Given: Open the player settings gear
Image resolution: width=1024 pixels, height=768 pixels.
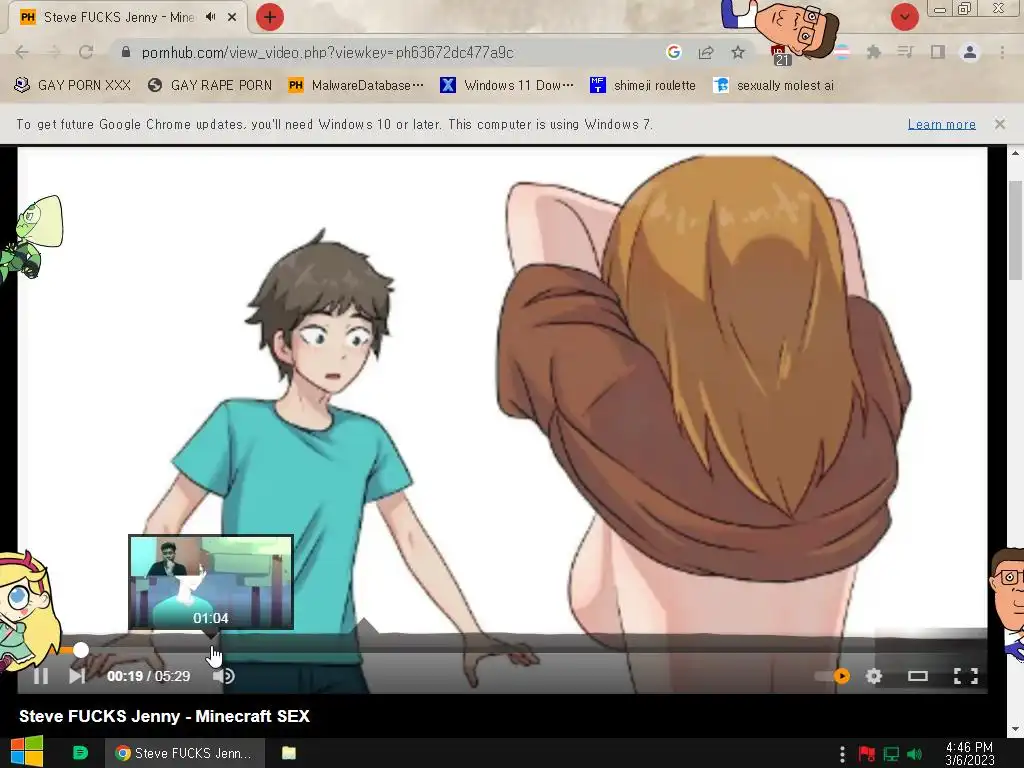Looking at the screenshot, I should 874,676.
